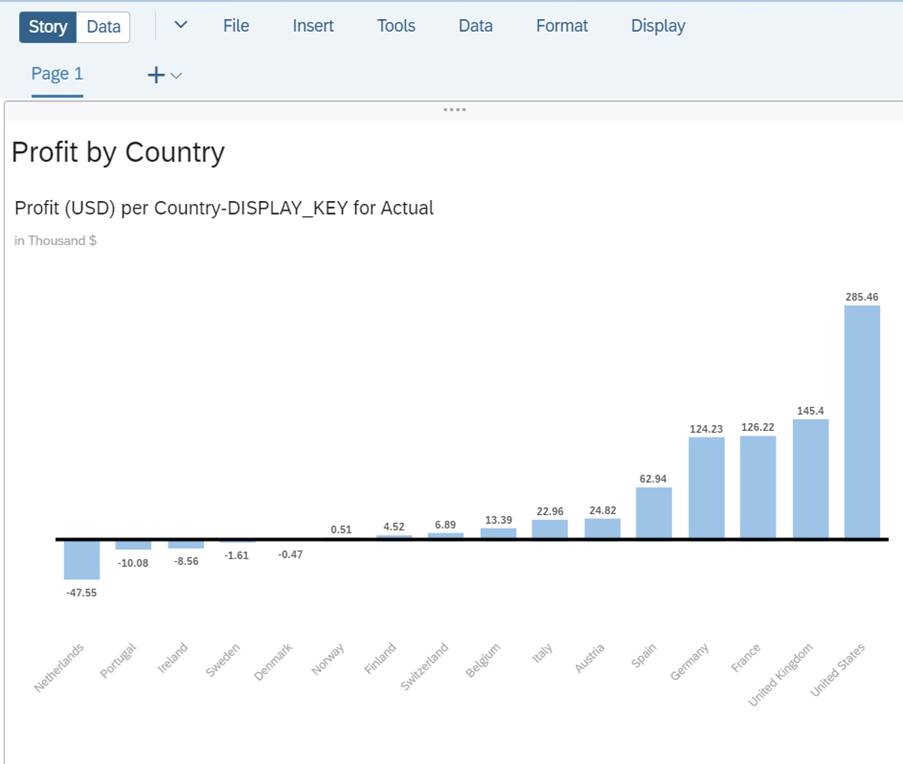Expand the toolbar collapse chevron
903x764 pixels.
[x=181, y=26]
